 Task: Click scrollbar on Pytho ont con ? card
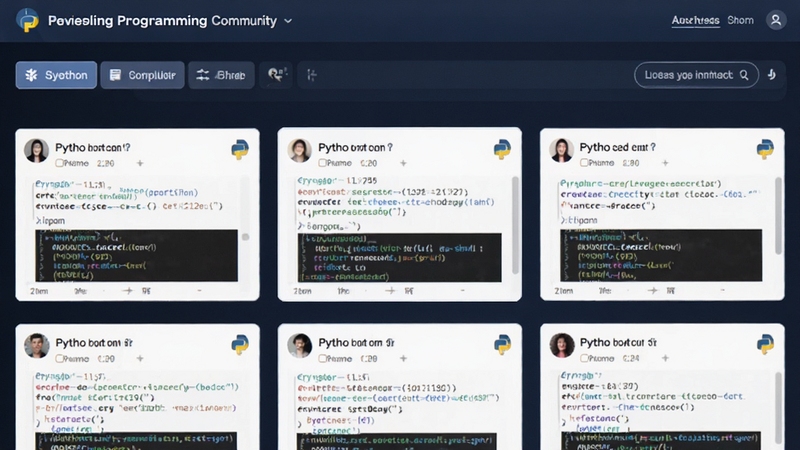click(515, 224)
